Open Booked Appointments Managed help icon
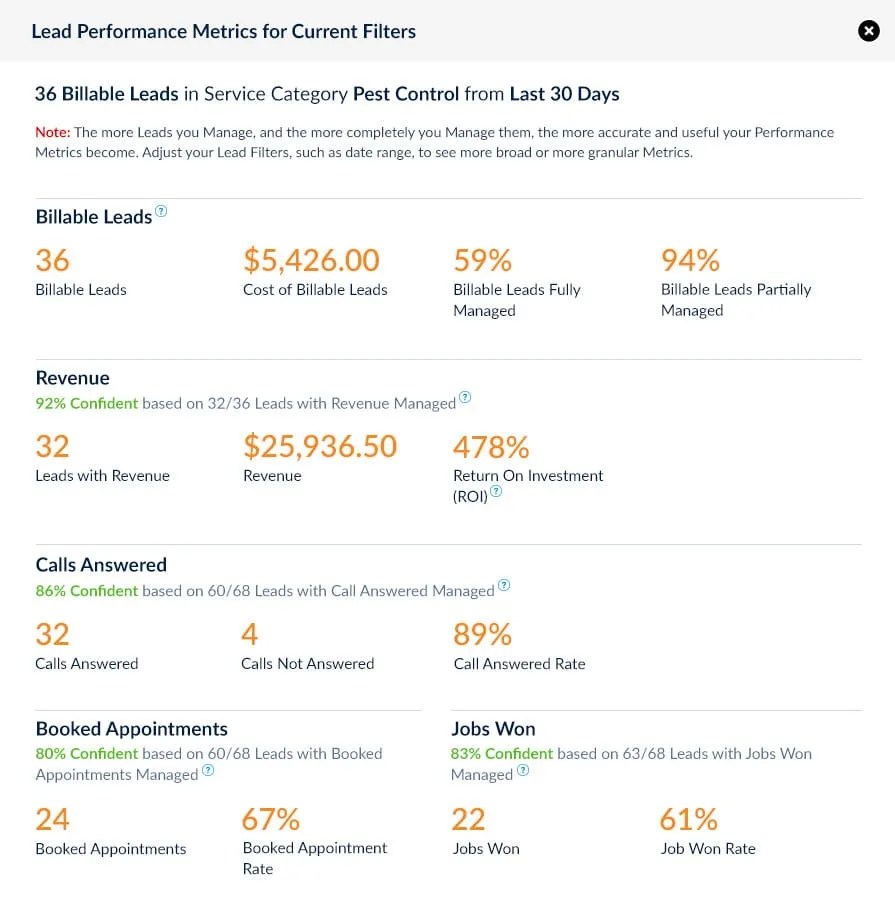This screenshot has height=916, width=895. click(x=208, y=771)
